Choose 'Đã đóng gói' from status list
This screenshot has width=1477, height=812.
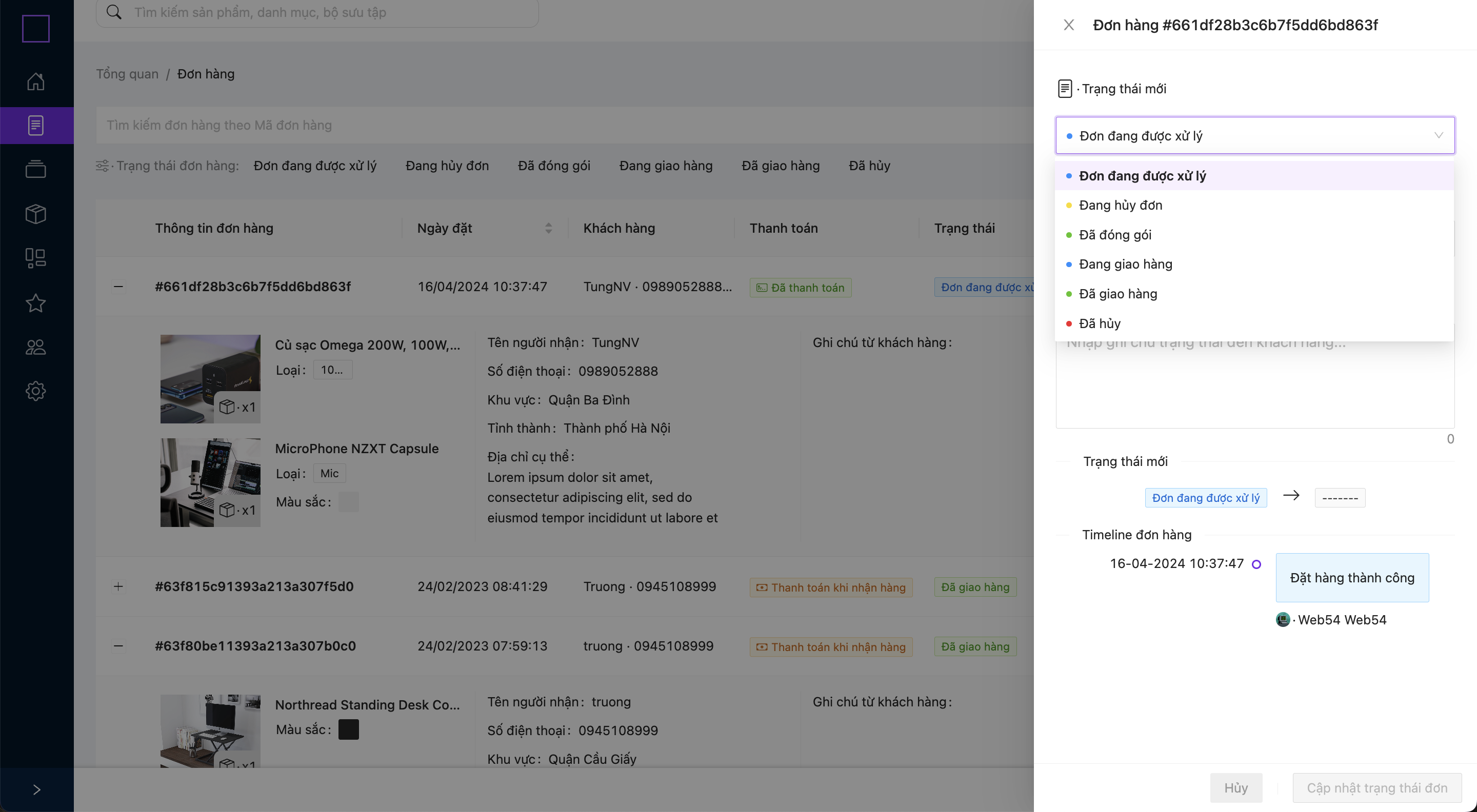(x=1114, y=235)
